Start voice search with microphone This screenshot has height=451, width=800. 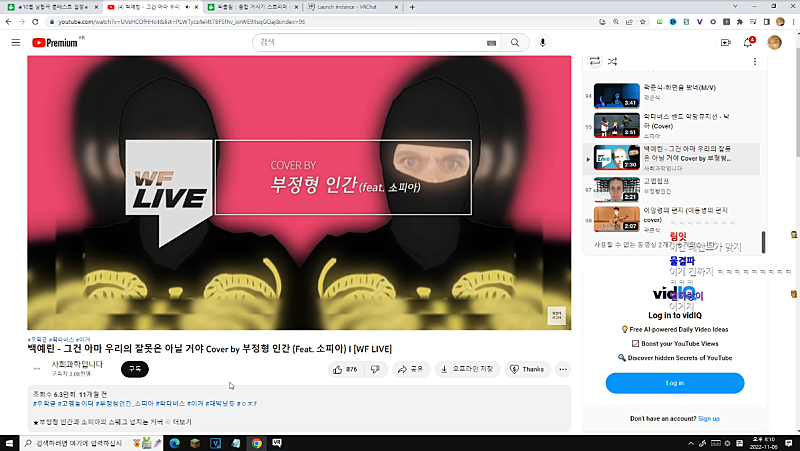pyautogui.click(x=542, y=43)
